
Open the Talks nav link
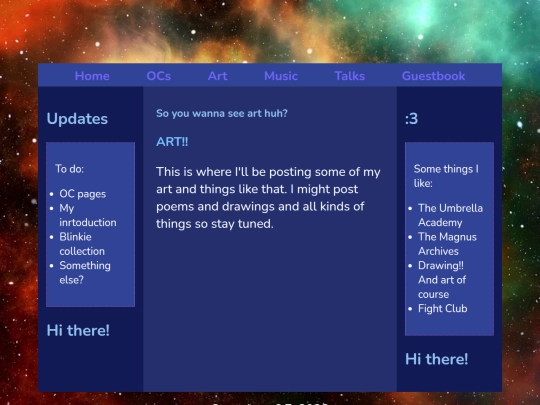350,76
